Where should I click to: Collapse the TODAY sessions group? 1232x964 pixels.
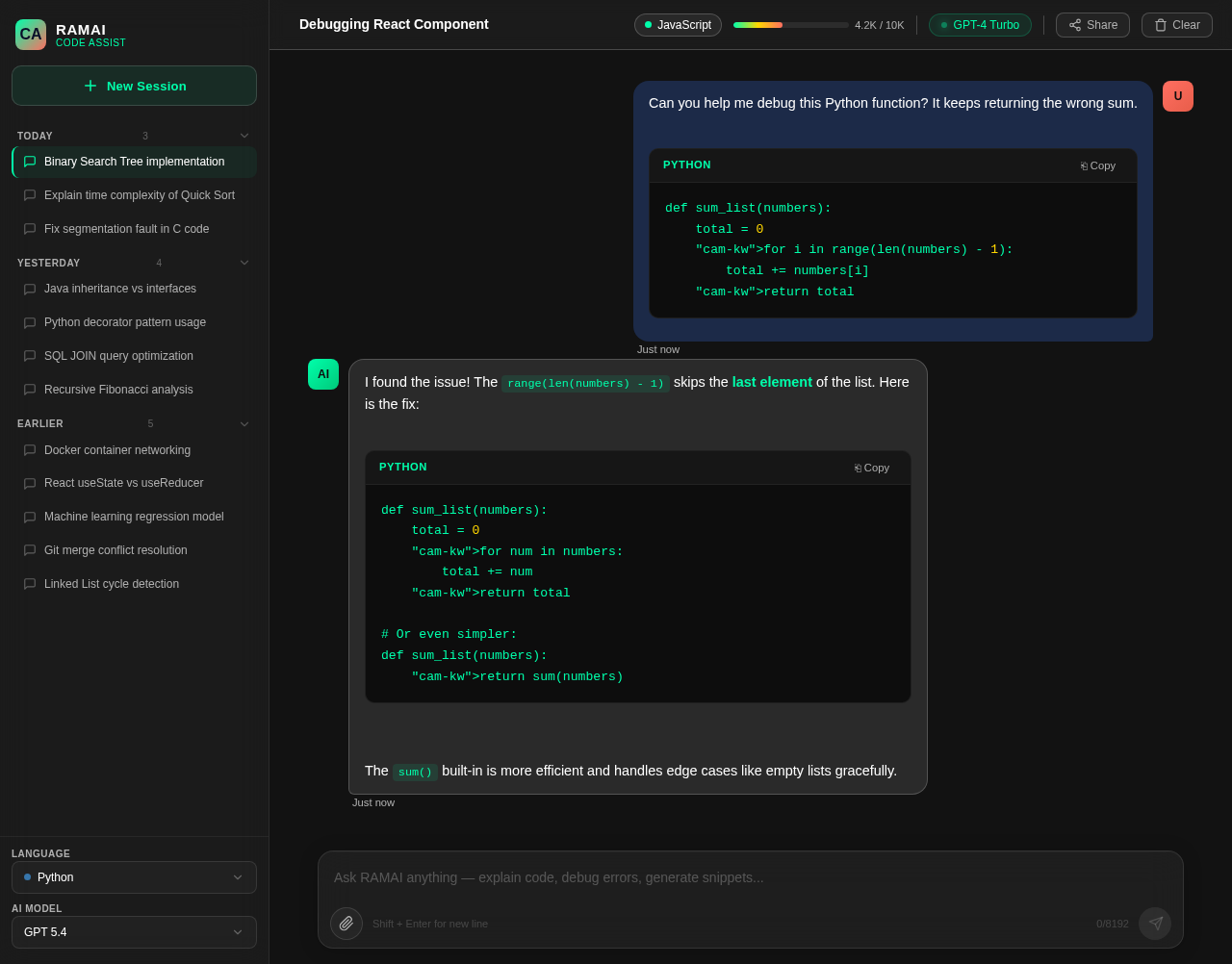tap(244, 136)
